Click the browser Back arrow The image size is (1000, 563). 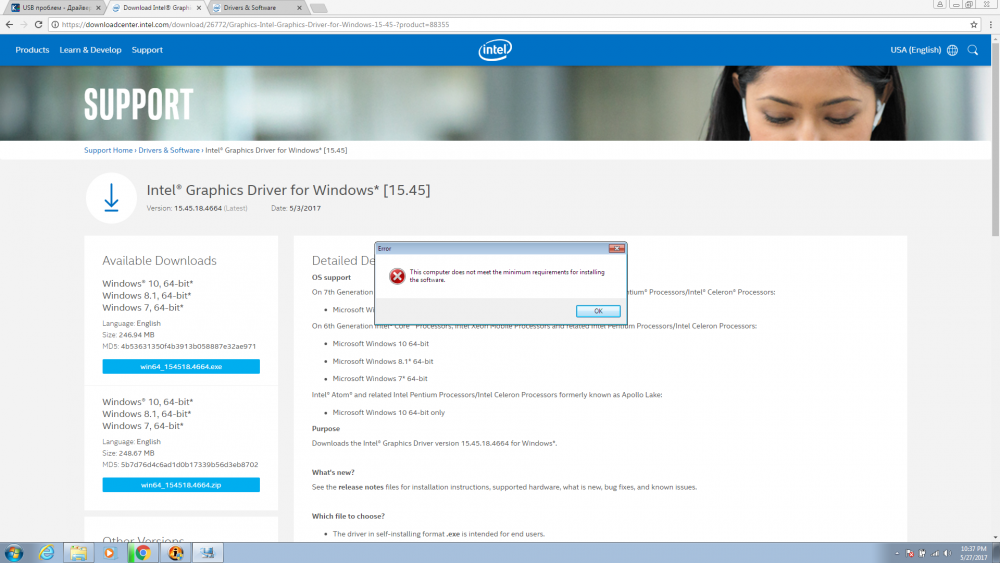click(x=9, y=24)
